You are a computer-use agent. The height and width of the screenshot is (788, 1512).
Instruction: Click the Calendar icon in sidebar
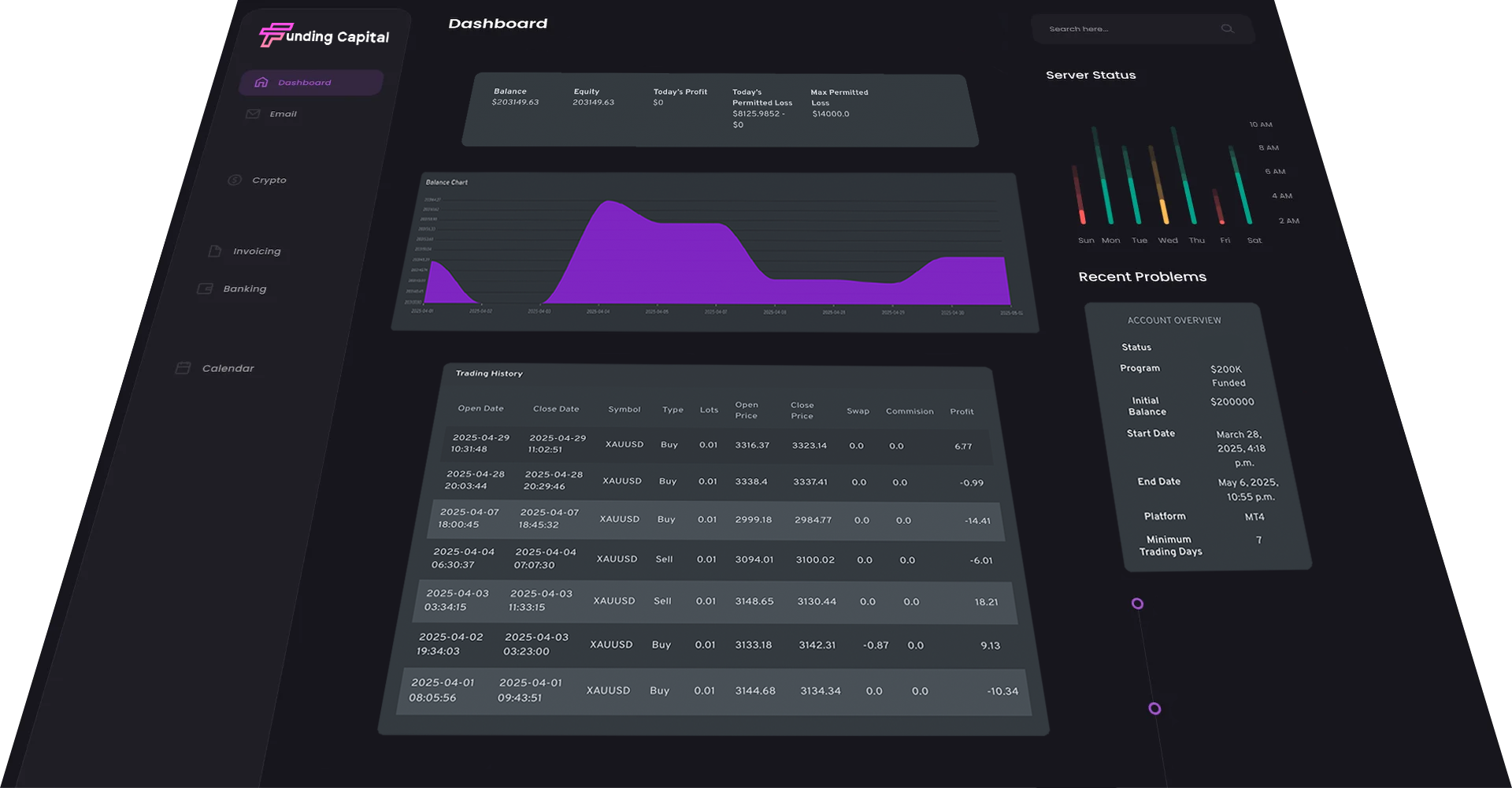[x=183, y=368]
